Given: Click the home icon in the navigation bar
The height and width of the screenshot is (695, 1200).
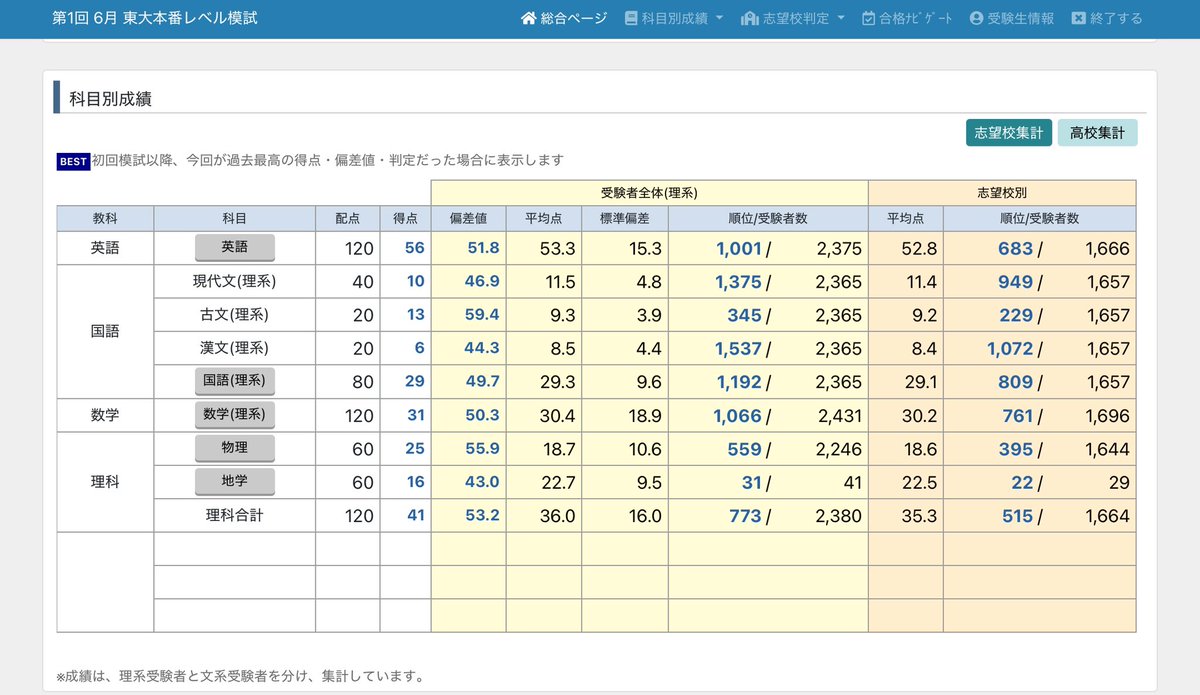Looking at the screenshot, I should coord(529,18).
